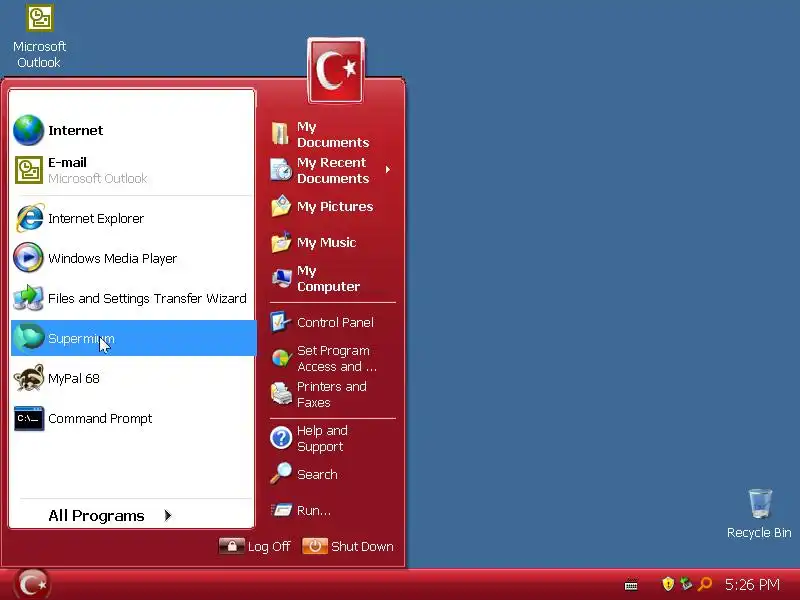
Task: Click the Internet Explorer 'e' icon
Action: point(30,218)
